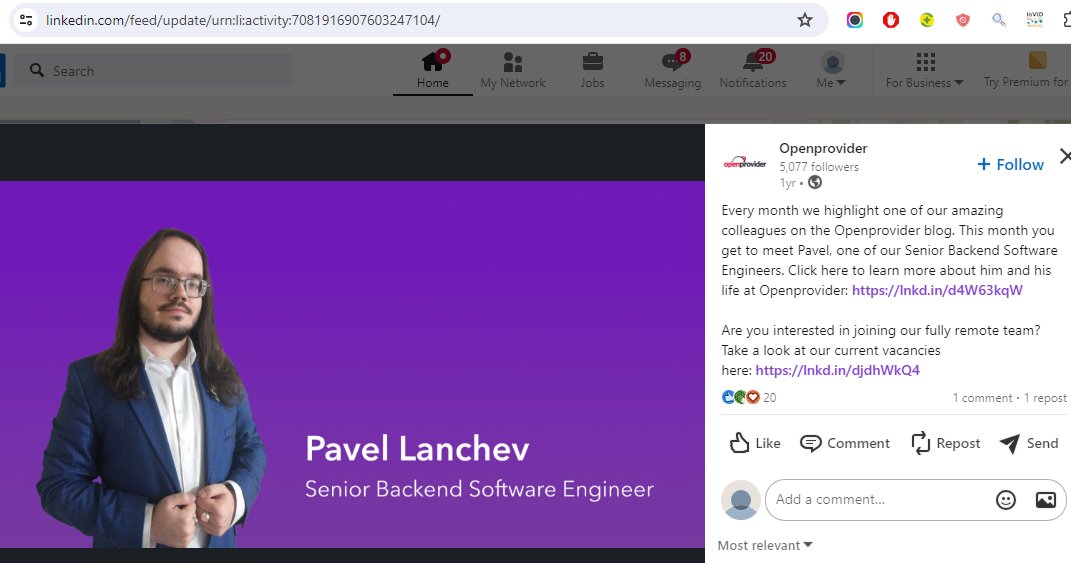Click the Try Premium link
The height and width of the screenshot is (563, 1071).
[1026, 70]
